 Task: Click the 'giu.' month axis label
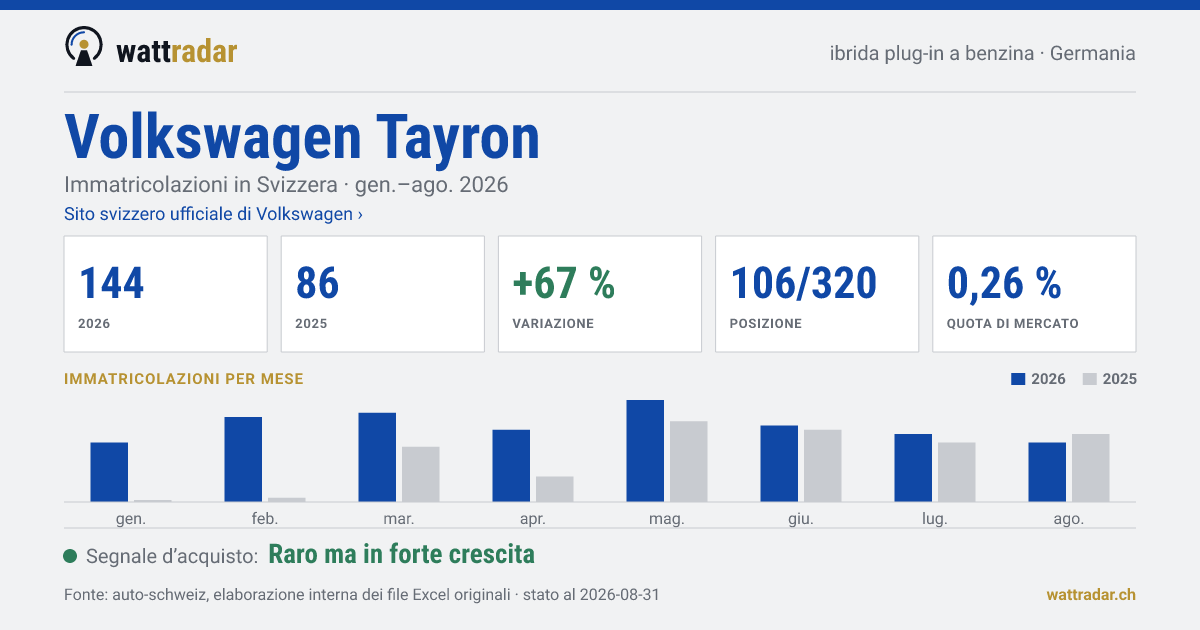tap(801, 519)
